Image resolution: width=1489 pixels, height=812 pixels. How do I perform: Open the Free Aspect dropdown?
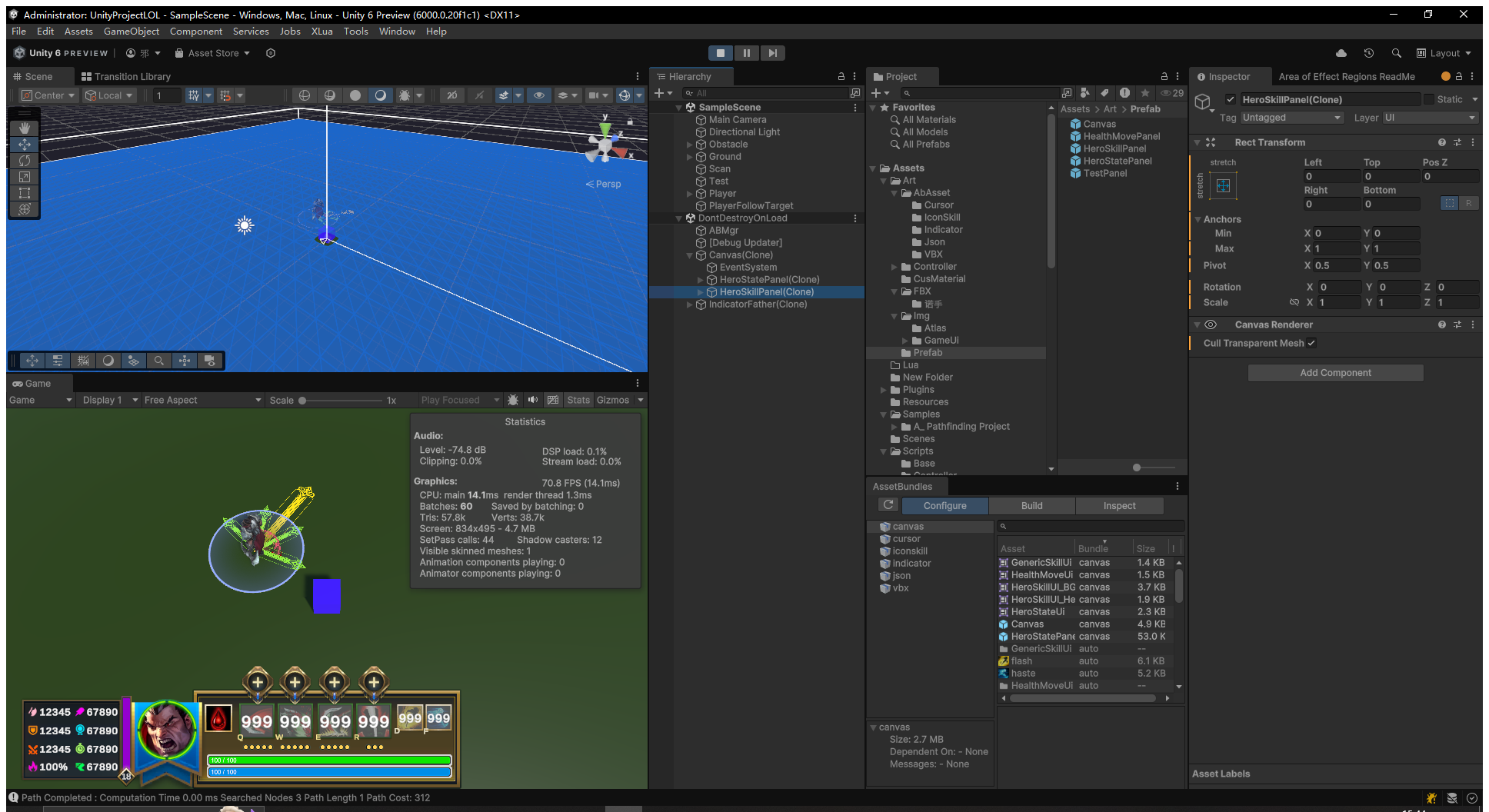(203, 400)
